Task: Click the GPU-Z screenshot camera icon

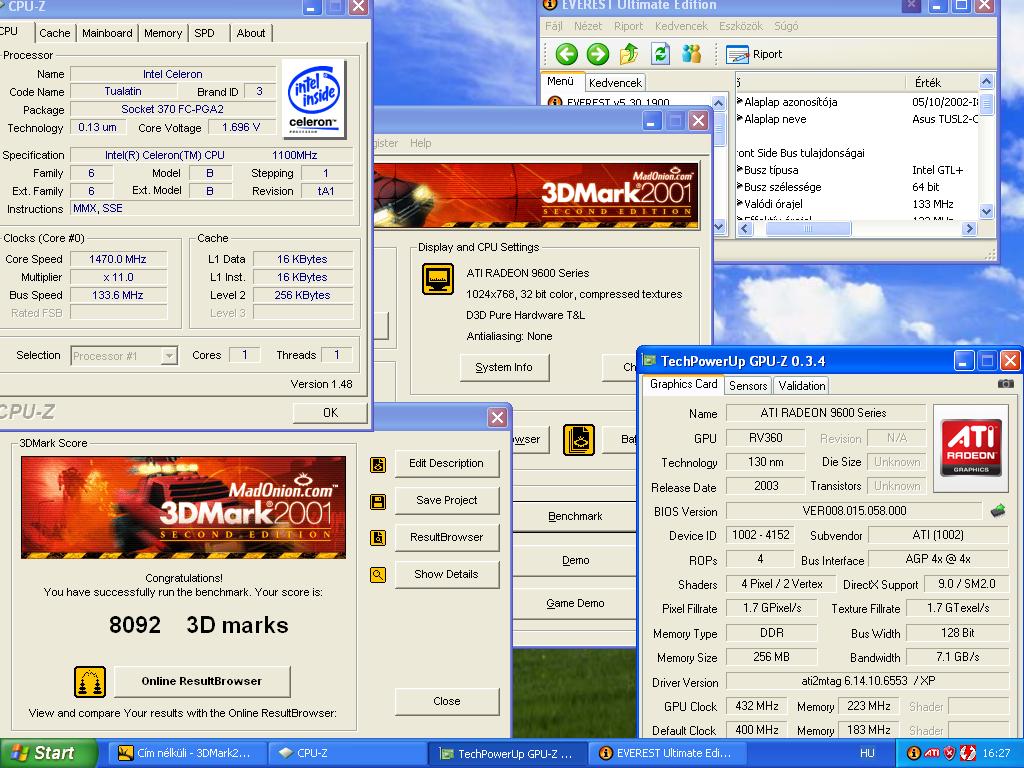Action: [x=1006, y=384]
